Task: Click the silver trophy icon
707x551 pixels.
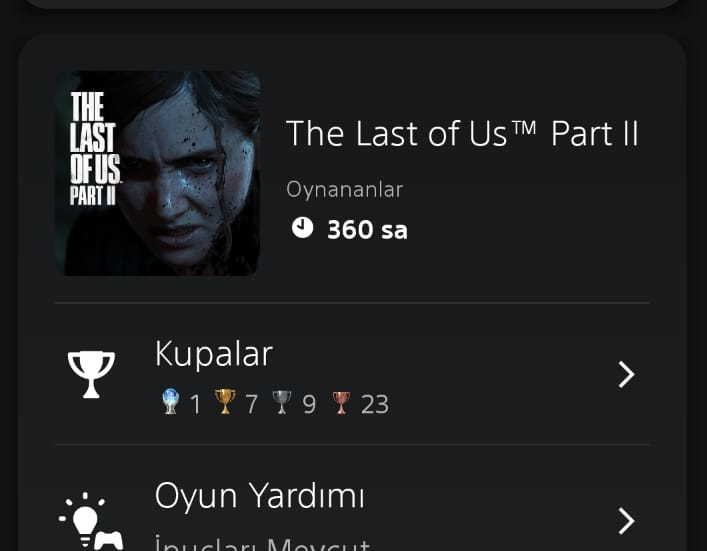Action: (x=282, y=402)
